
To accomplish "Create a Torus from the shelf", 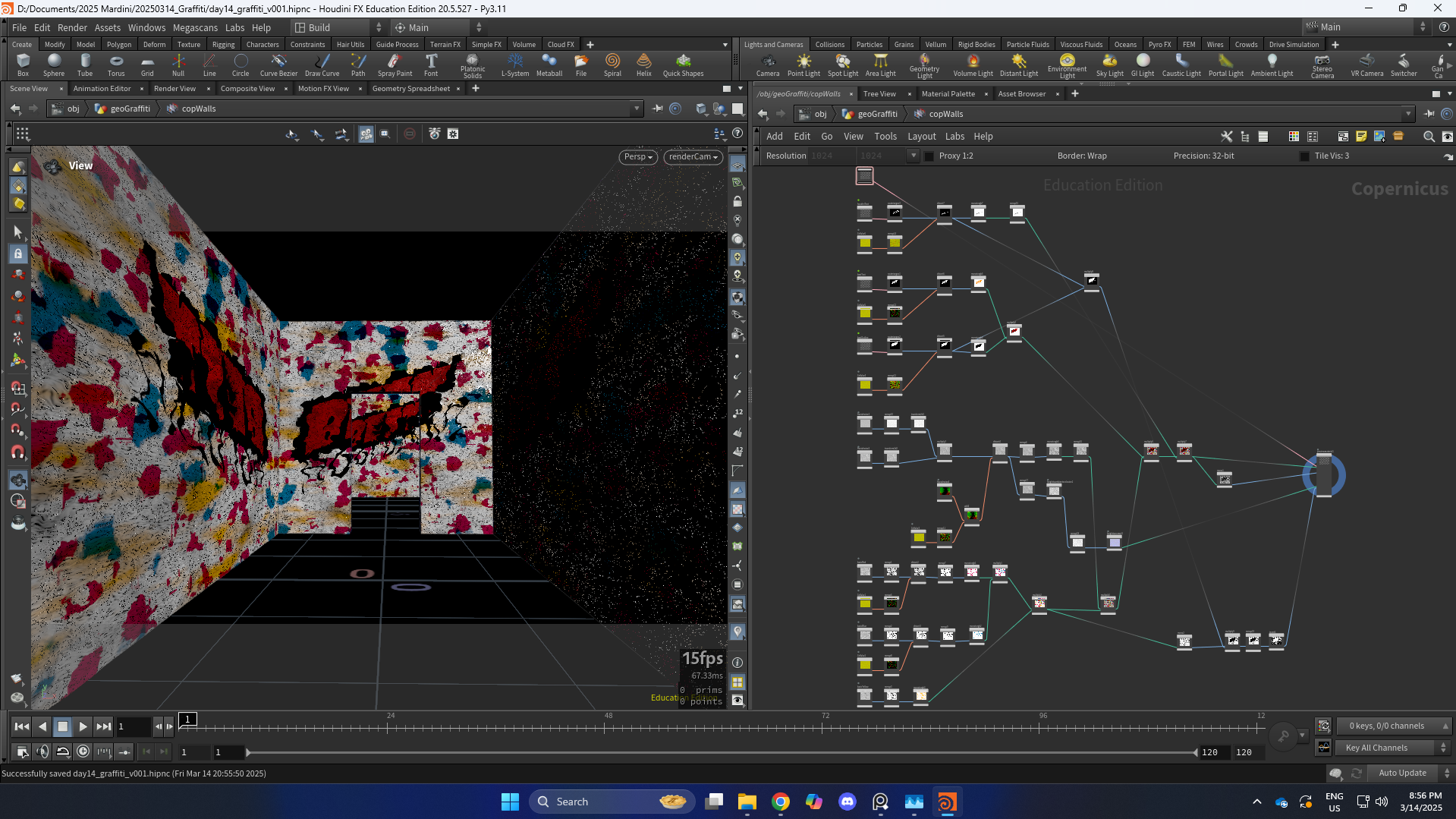I will 116,65.
